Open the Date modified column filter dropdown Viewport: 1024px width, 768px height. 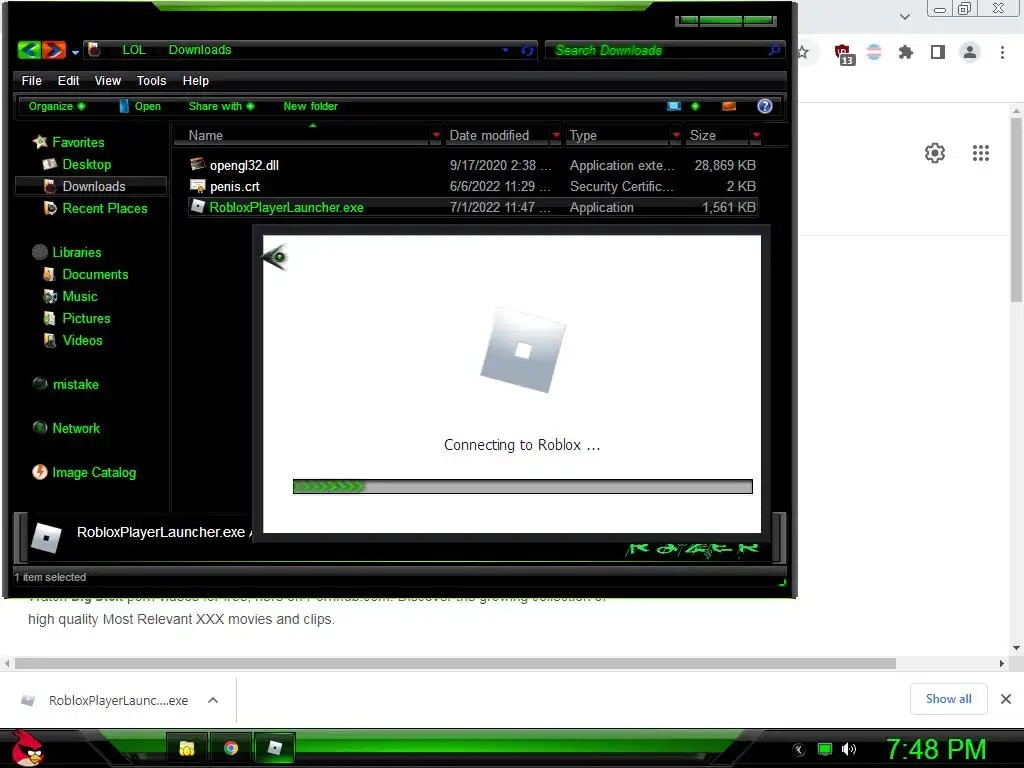[x=556, y=135]
